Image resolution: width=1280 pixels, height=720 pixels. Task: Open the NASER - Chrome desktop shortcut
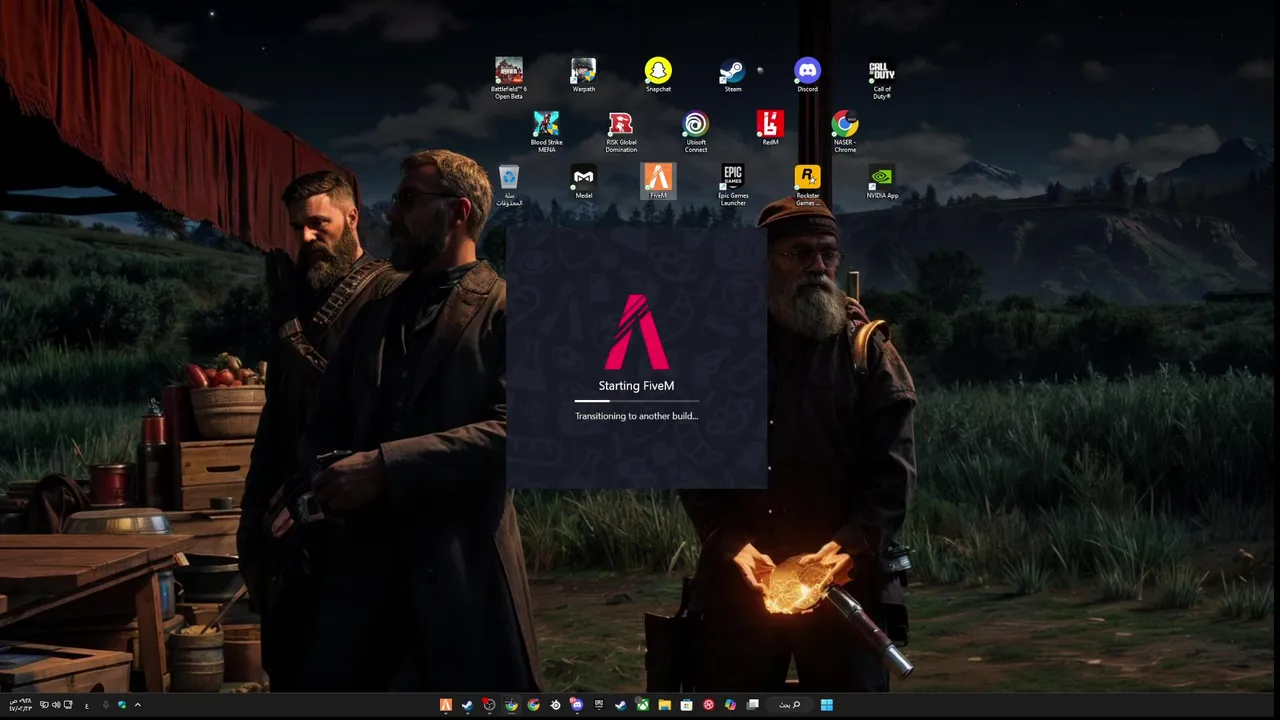pos(845,132)
